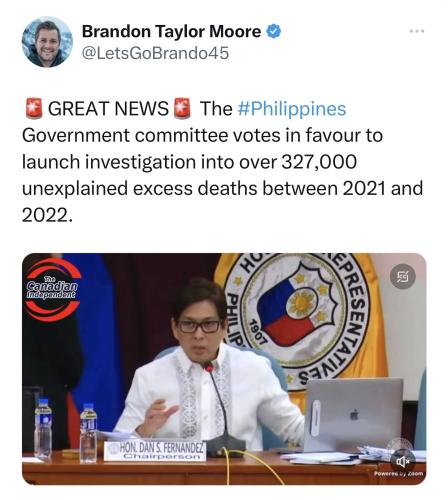
Task: Open the @LetsGoBrando45 handle link
Action: (x=155, y=53)
